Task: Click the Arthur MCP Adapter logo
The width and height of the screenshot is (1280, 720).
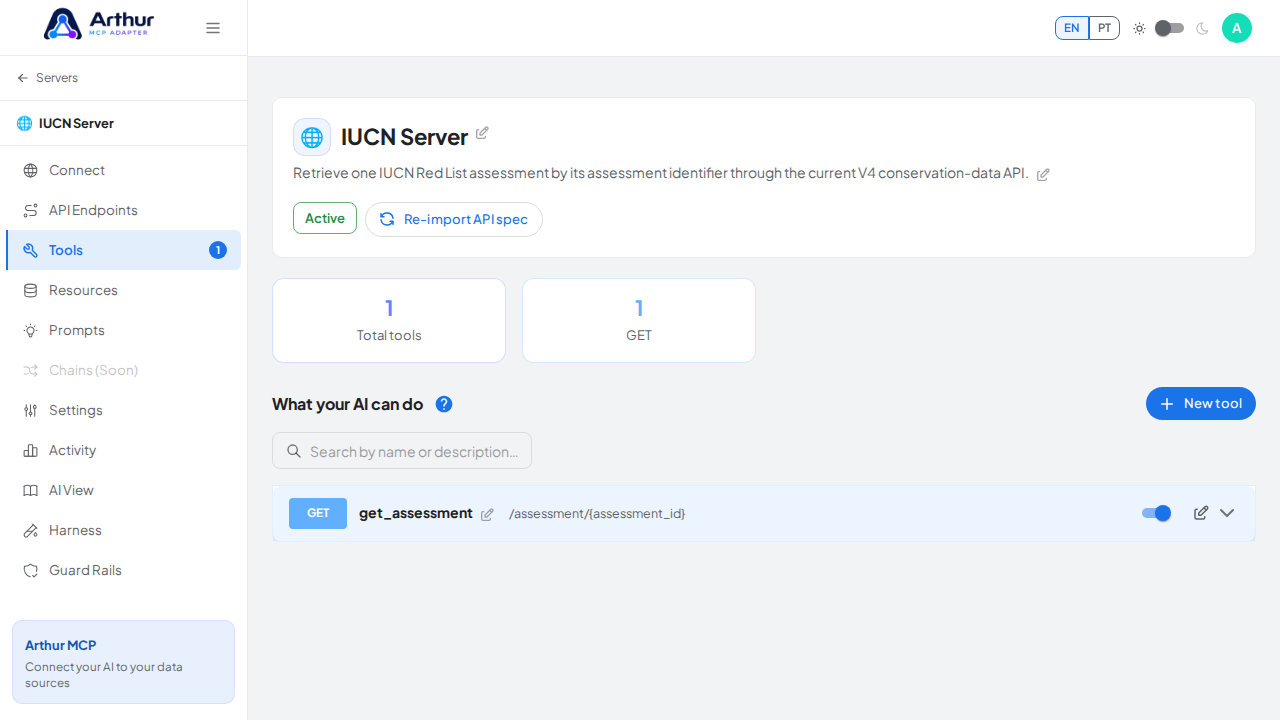Action: 99,24
